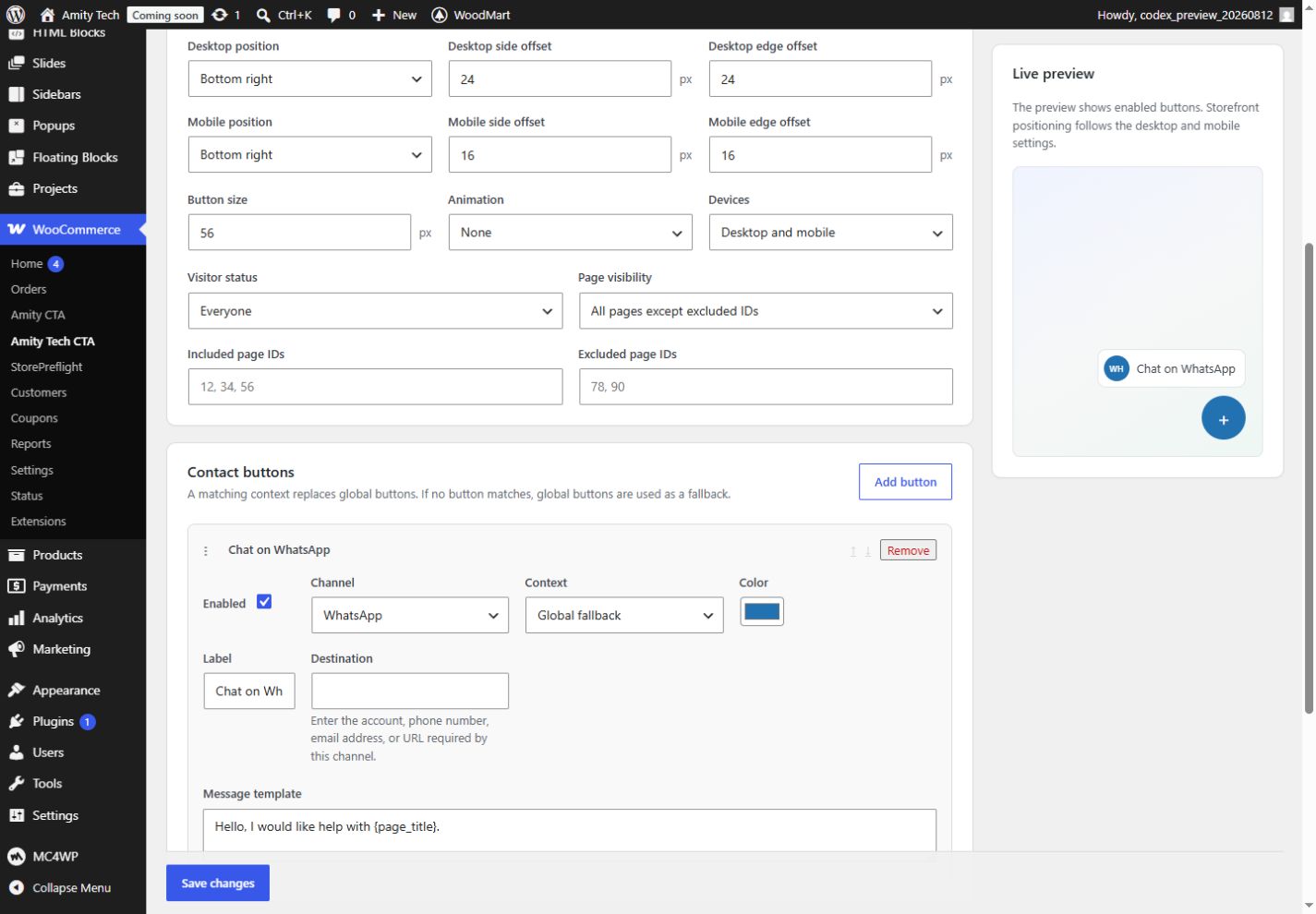Click the Label input field
The image size is (1316, 914).
pos(249,691)
